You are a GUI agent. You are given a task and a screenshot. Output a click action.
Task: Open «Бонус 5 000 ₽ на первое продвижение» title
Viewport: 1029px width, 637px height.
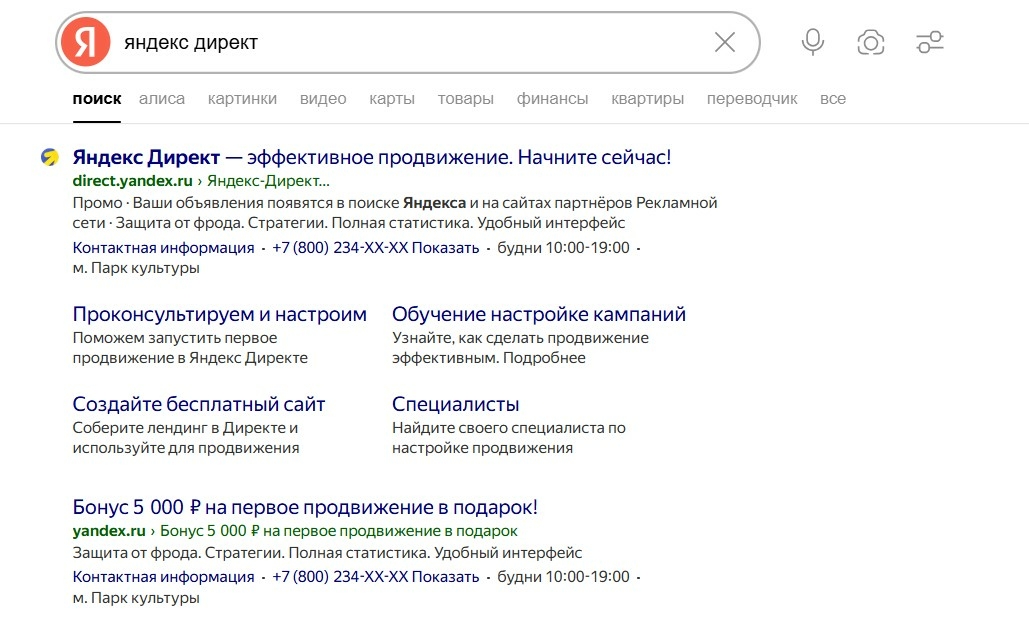coord(304,507)
